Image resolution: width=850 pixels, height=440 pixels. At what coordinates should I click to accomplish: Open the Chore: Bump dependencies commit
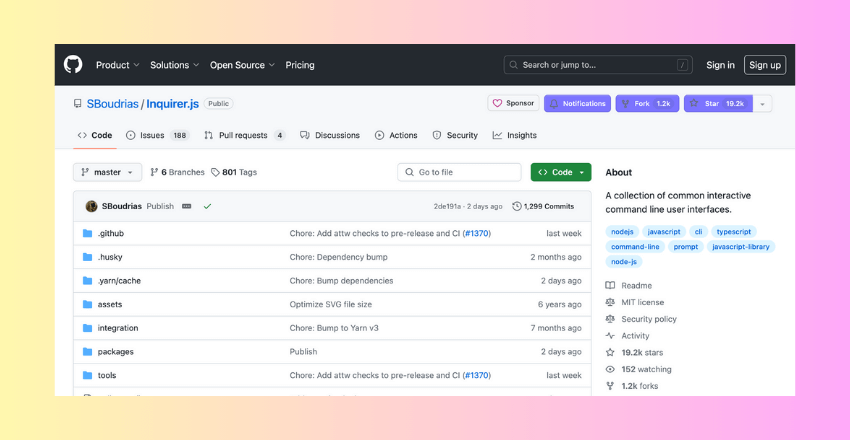342,281
